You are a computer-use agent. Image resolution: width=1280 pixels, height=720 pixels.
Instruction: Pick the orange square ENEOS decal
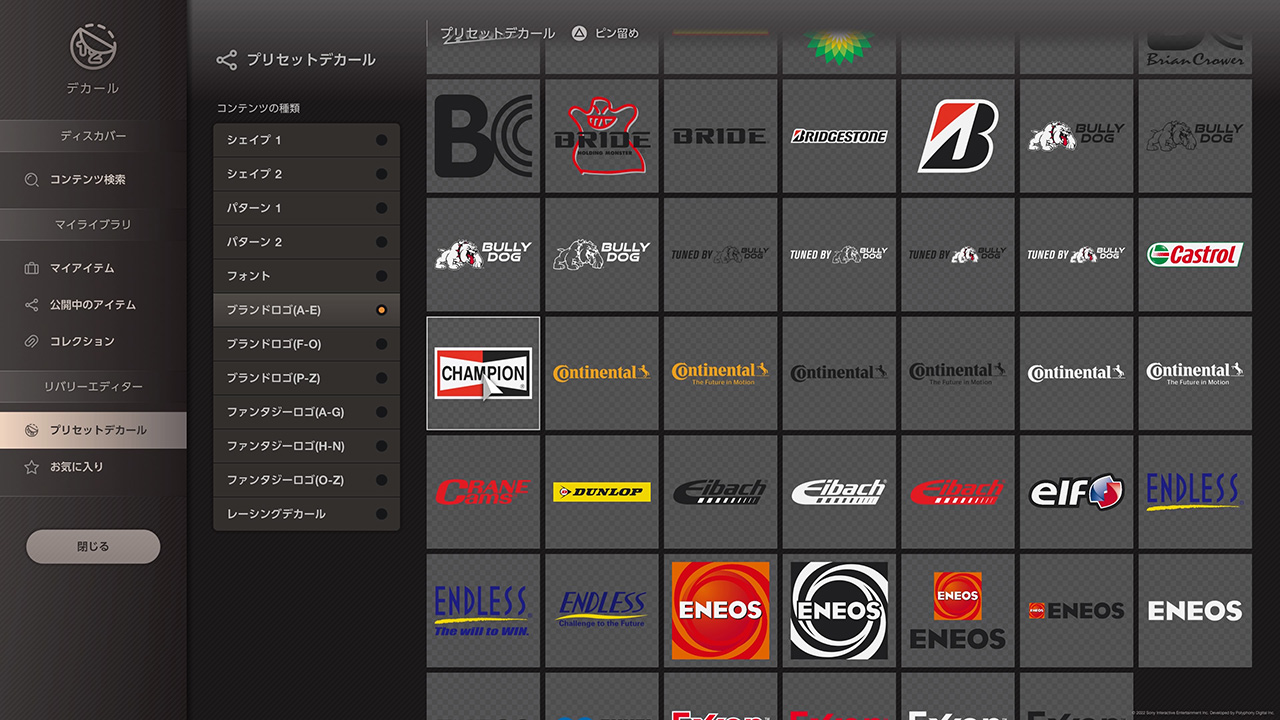click(x=720, y=610)
